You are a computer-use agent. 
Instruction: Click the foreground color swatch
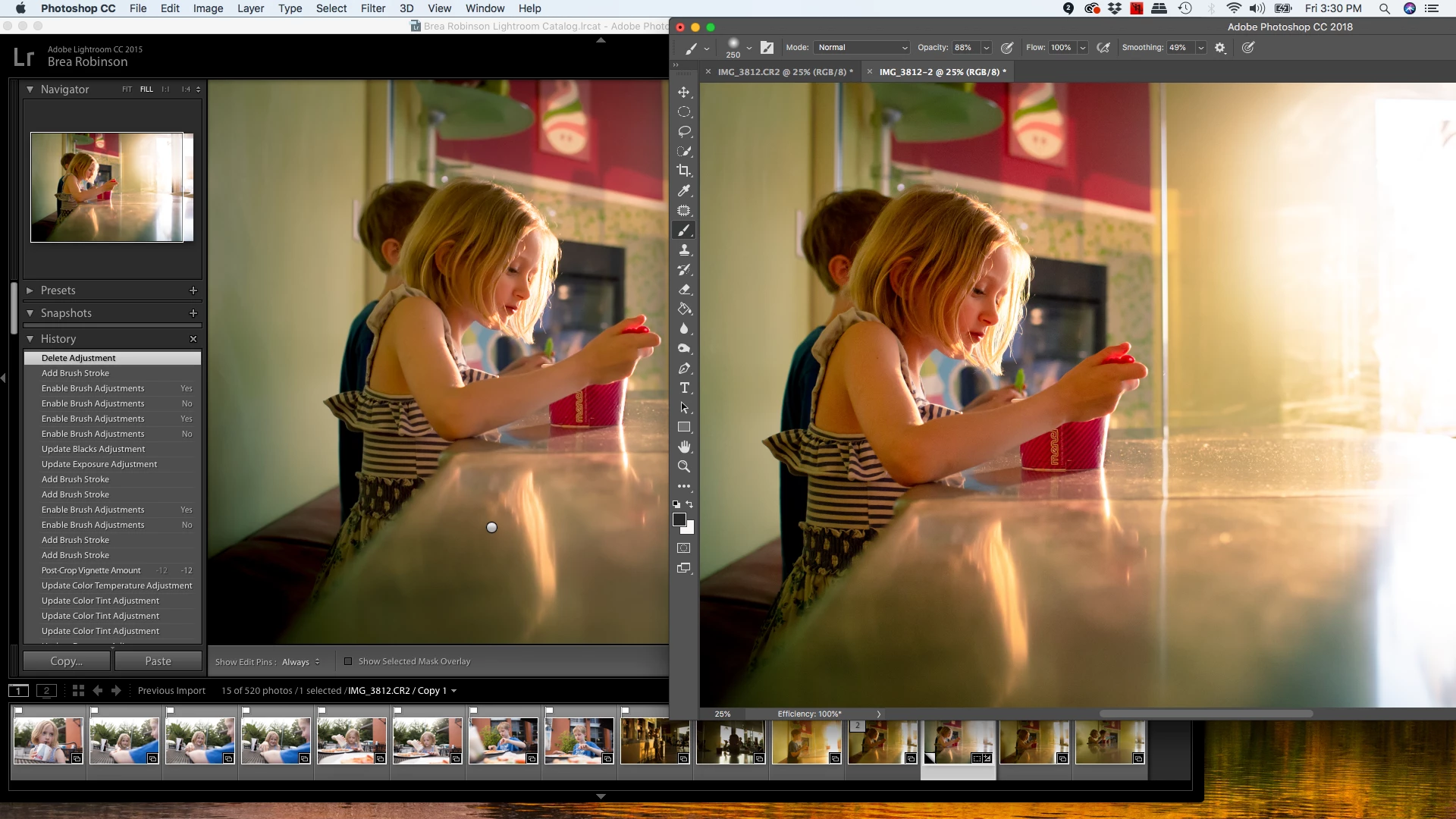tap(679, 519)
